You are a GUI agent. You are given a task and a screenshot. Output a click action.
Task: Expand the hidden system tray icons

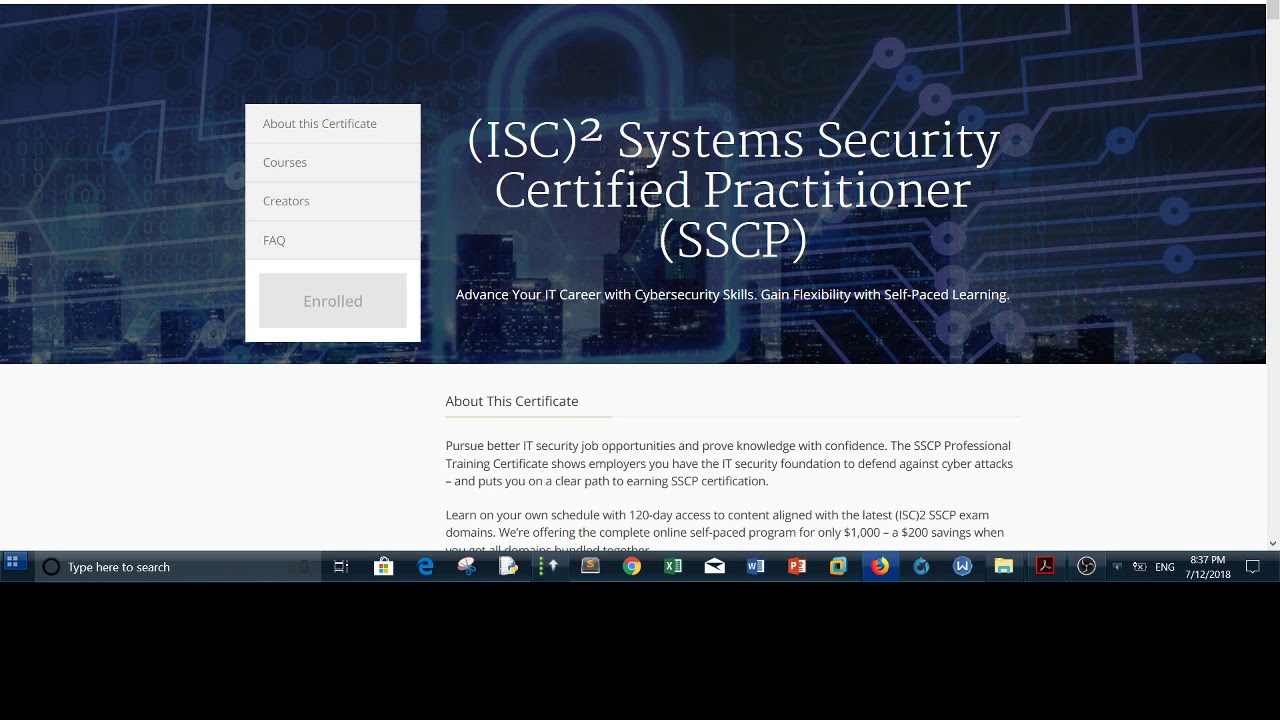[x=1118, y=567]
